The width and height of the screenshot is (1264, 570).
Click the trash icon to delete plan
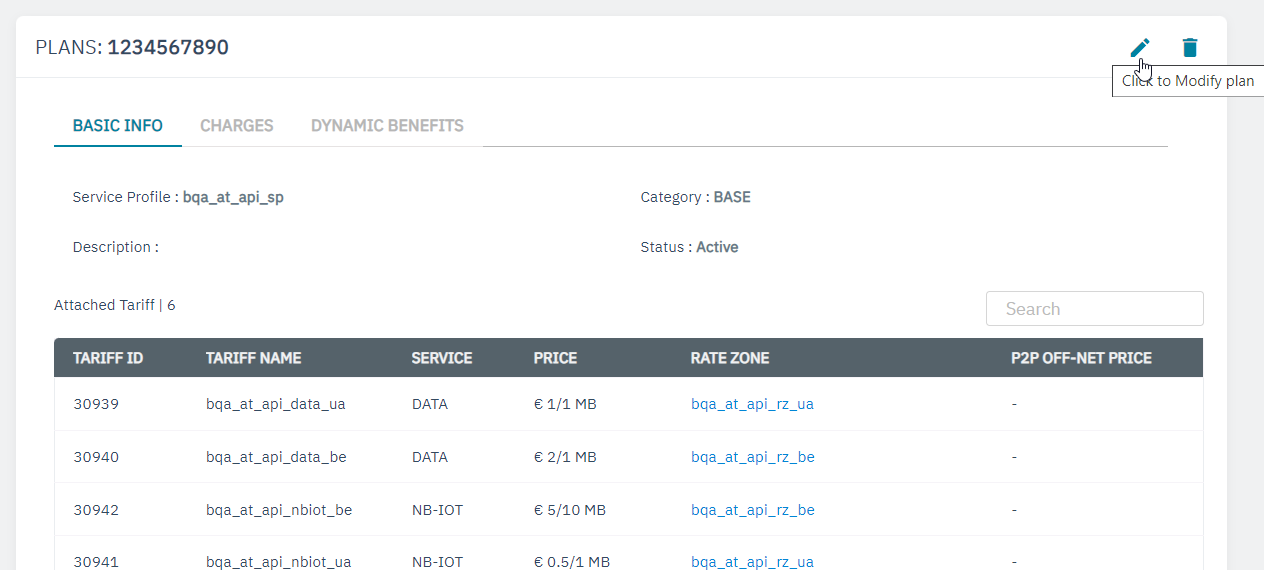[1189, 47]
